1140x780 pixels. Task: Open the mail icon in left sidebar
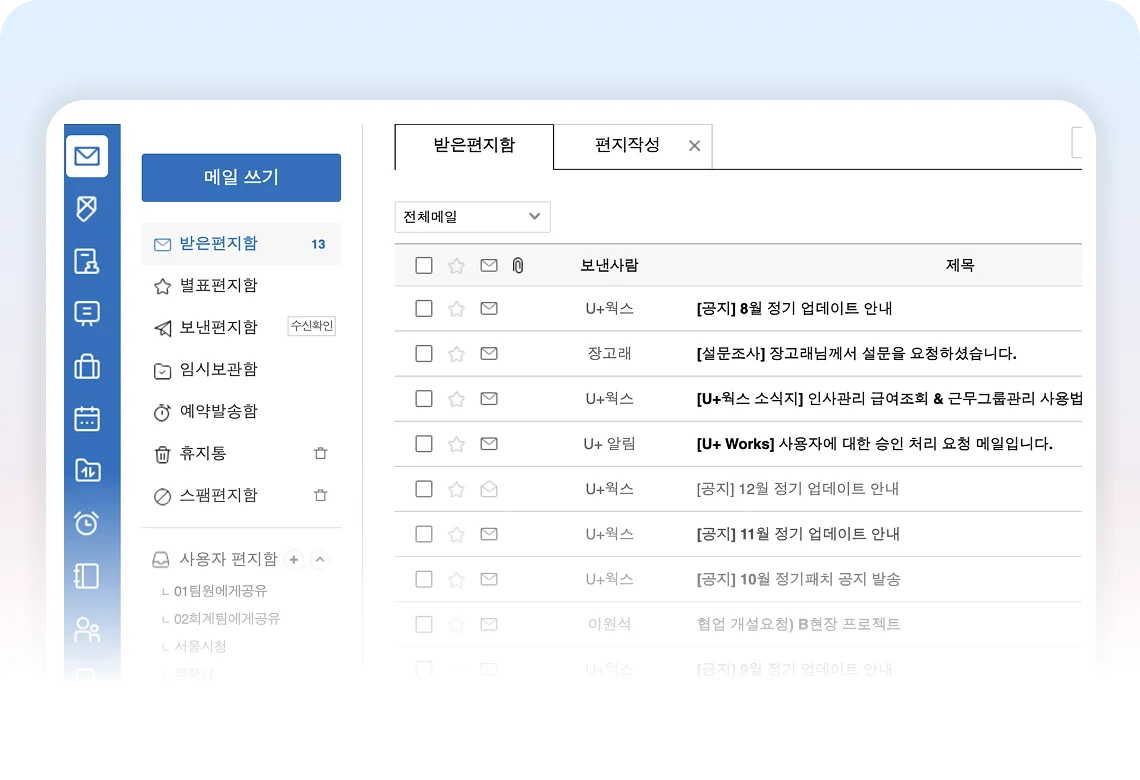point(87,157)
